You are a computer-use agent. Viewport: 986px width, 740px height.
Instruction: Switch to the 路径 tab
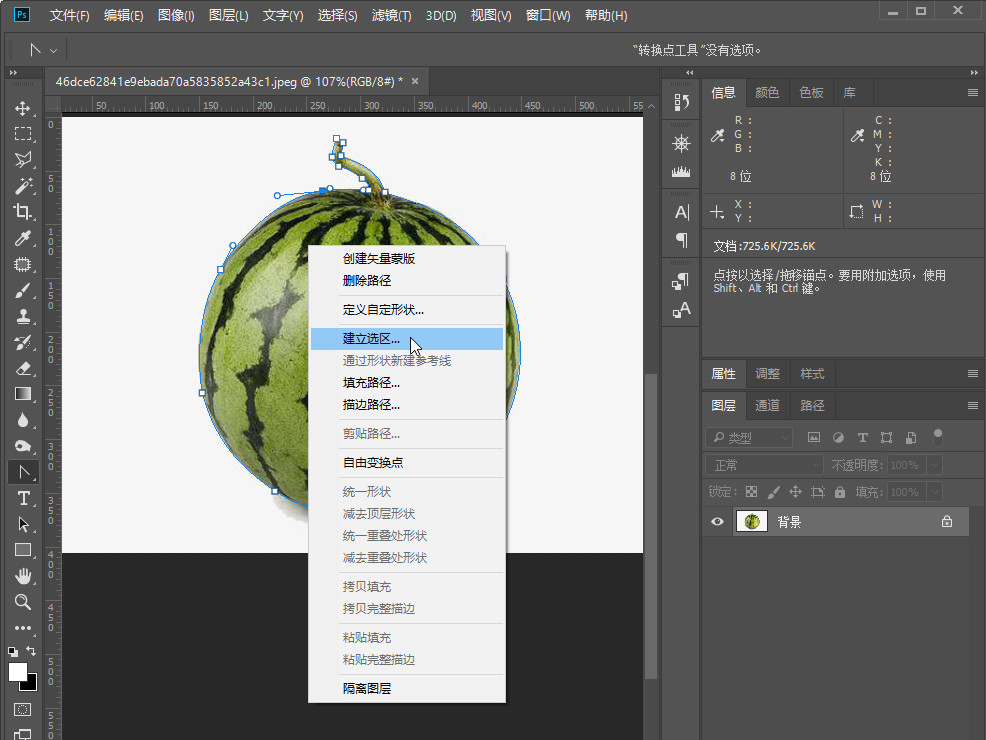tap(812, 406)
